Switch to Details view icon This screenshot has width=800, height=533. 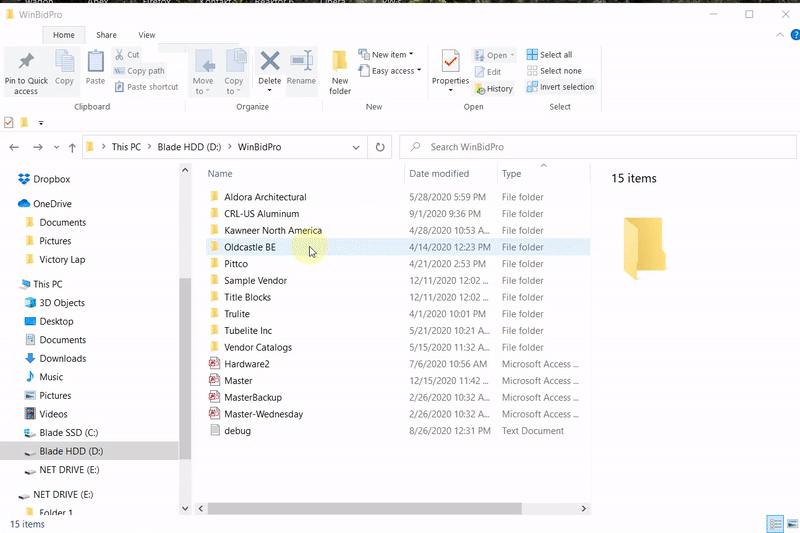tap(775, 524)
